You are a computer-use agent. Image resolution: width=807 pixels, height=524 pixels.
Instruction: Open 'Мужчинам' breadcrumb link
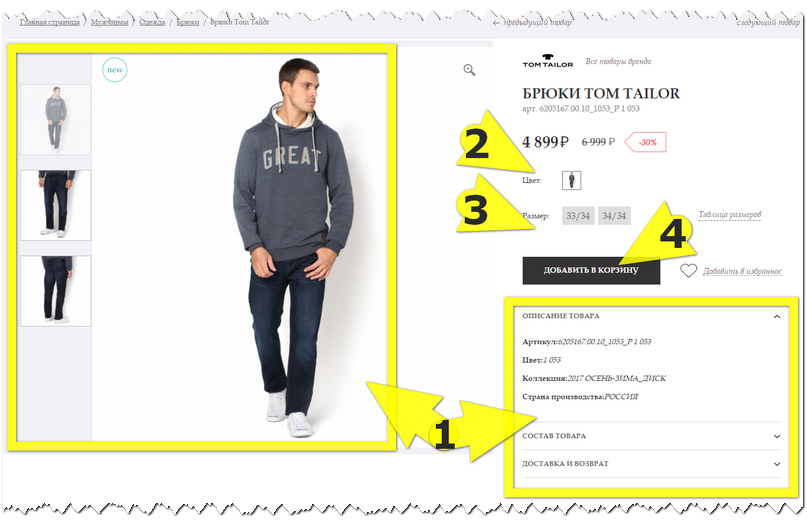point(110,22)
